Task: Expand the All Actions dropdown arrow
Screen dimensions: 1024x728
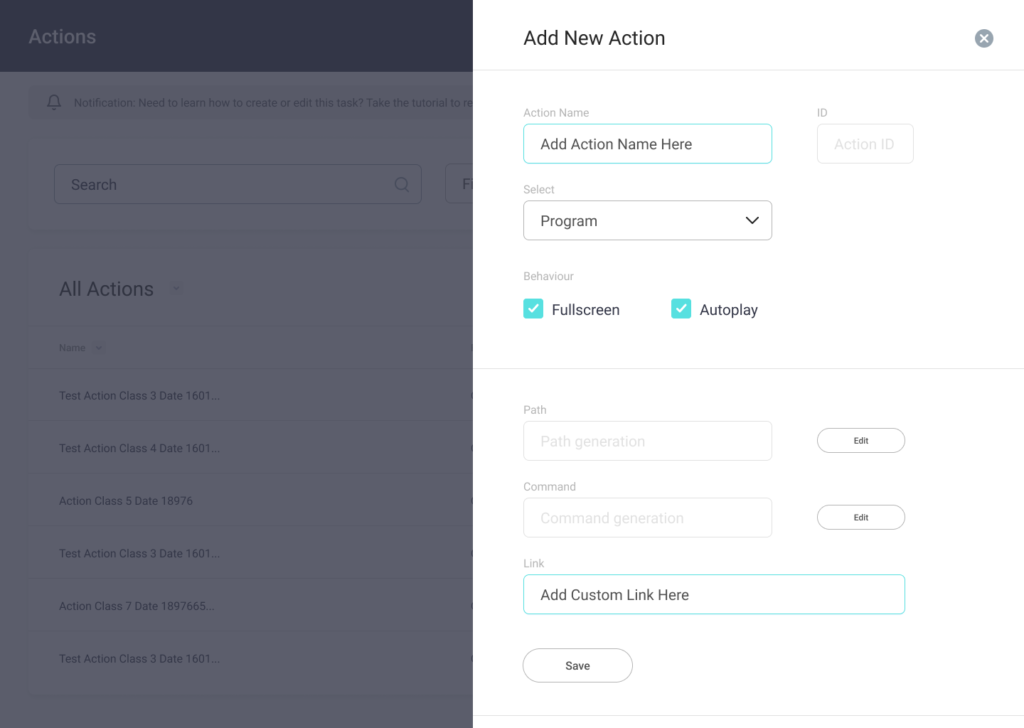Action: coord(176,289)
